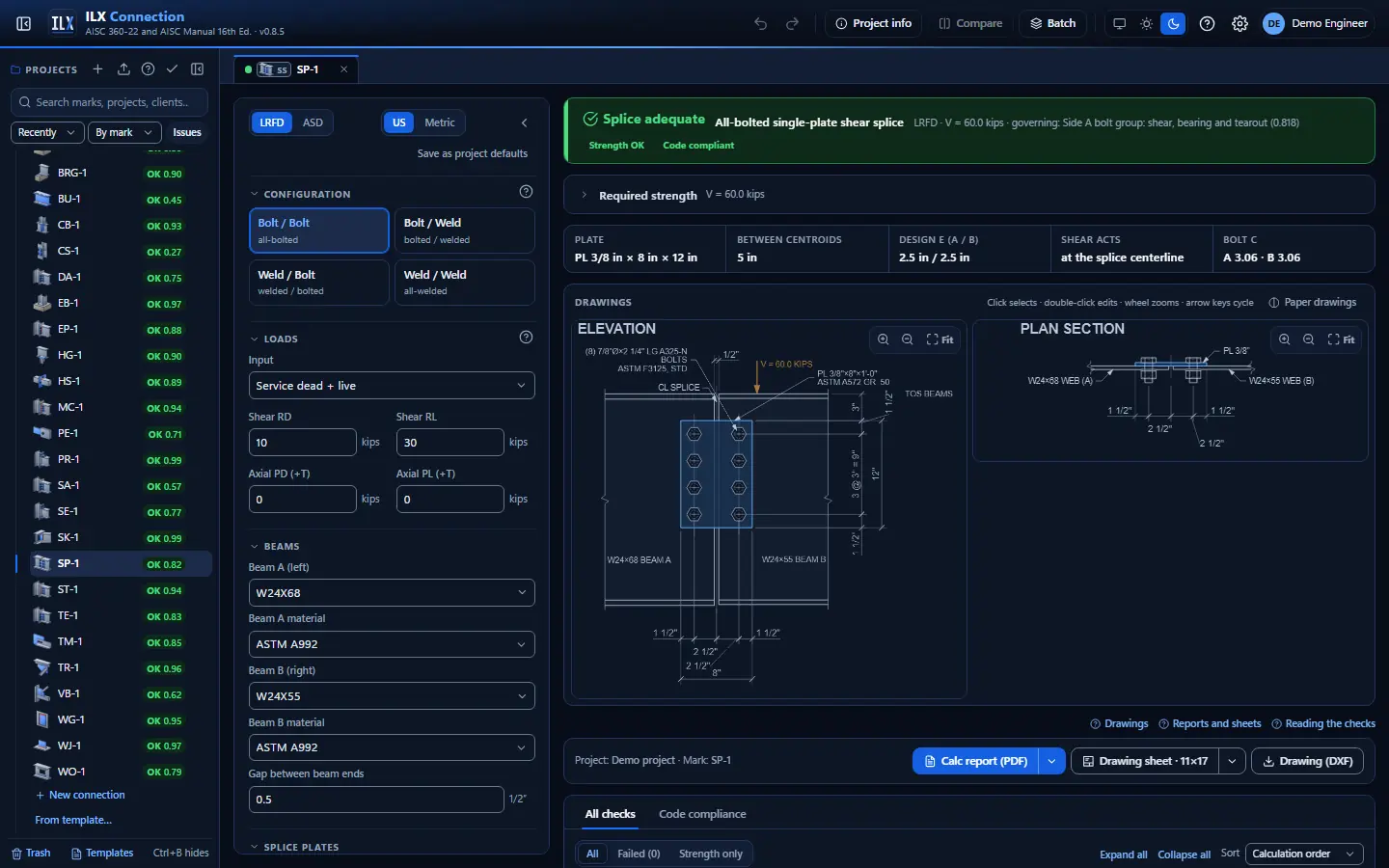This screenshot has width=1389, height=868.
Task: Filter checks by Failed (0)
Action: click(639, 854)
